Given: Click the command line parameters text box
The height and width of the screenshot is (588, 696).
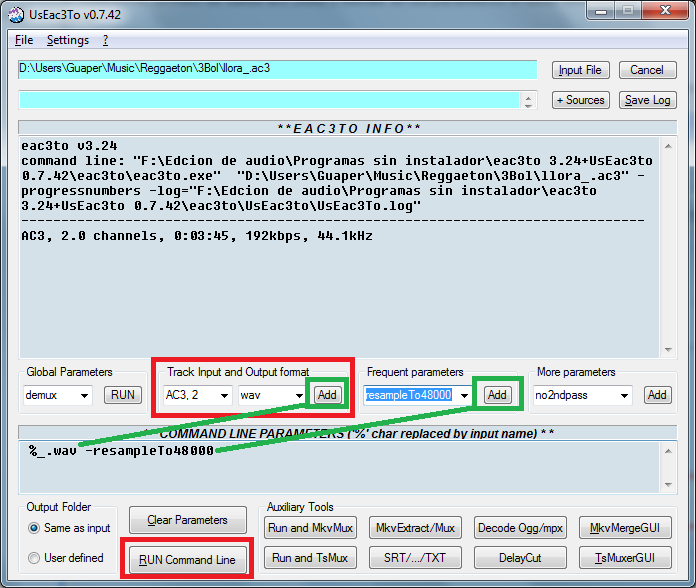Looking at the screenshot, I should tap(340, 467).
